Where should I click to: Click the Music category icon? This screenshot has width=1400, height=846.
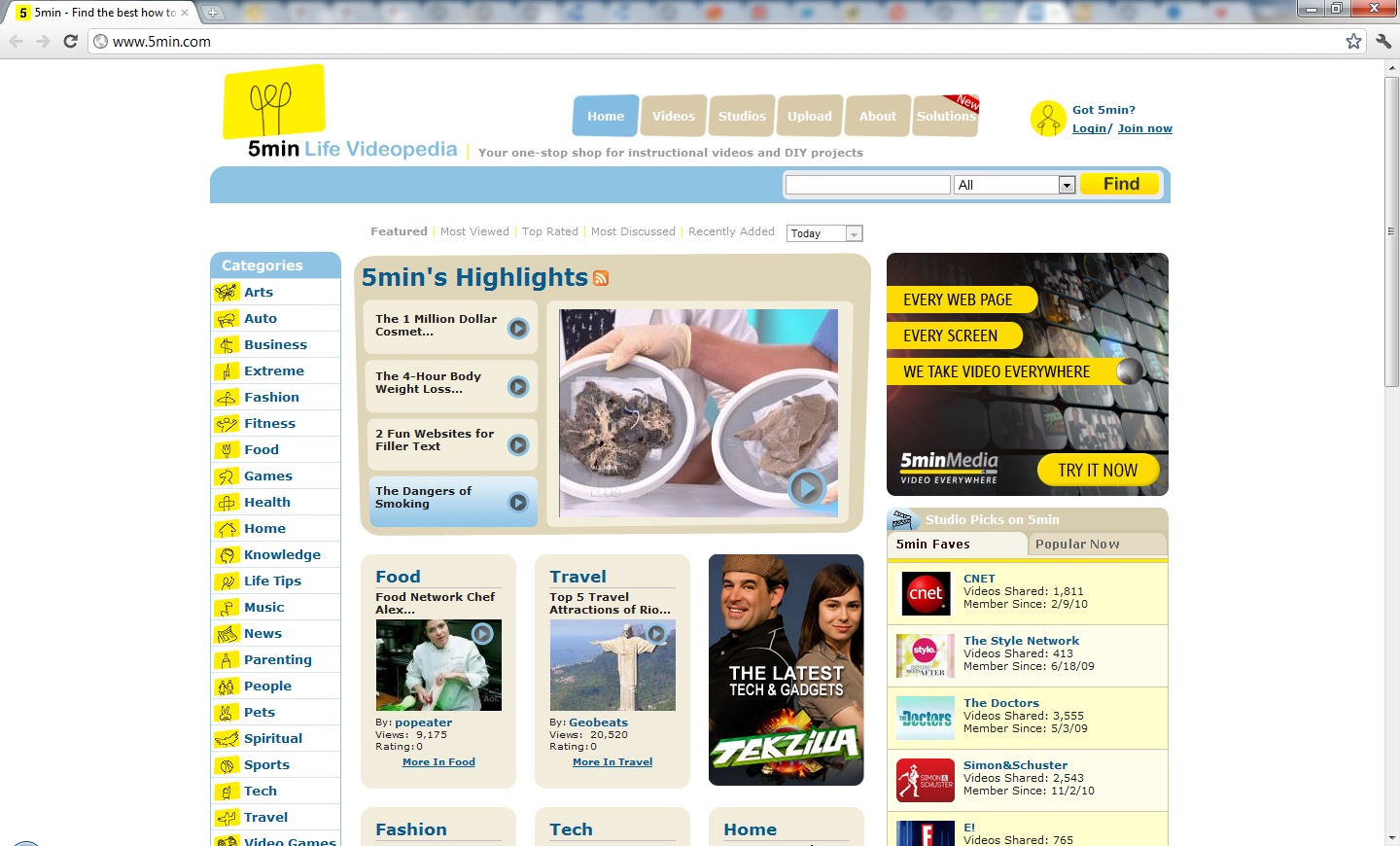click(227, 607)
